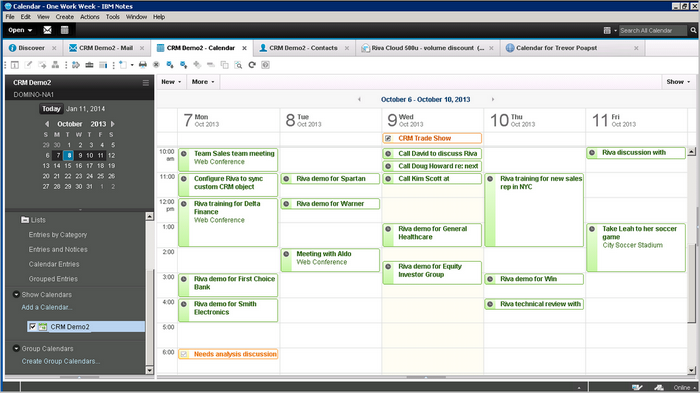700x393 pixels.
Task: Expand the New dropdown button
Action: pos(171,82)
